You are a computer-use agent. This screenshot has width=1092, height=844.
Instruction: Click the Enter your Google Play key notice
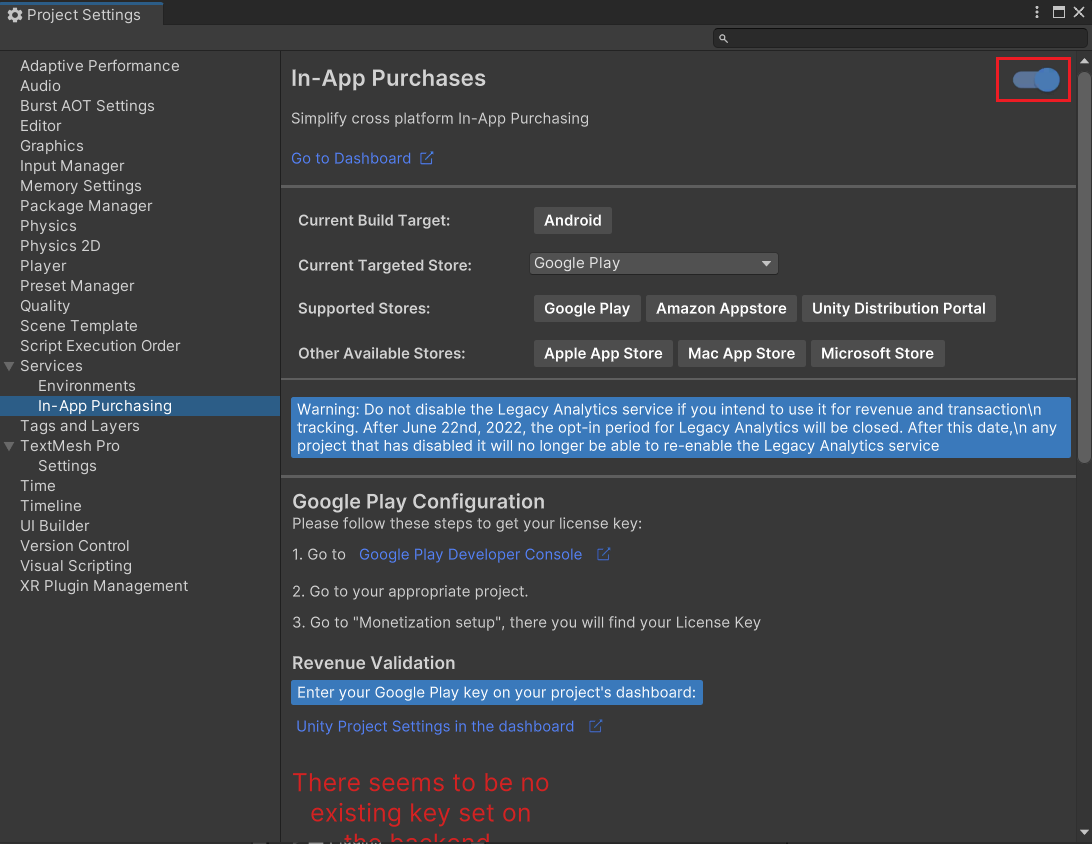(497, 693)
